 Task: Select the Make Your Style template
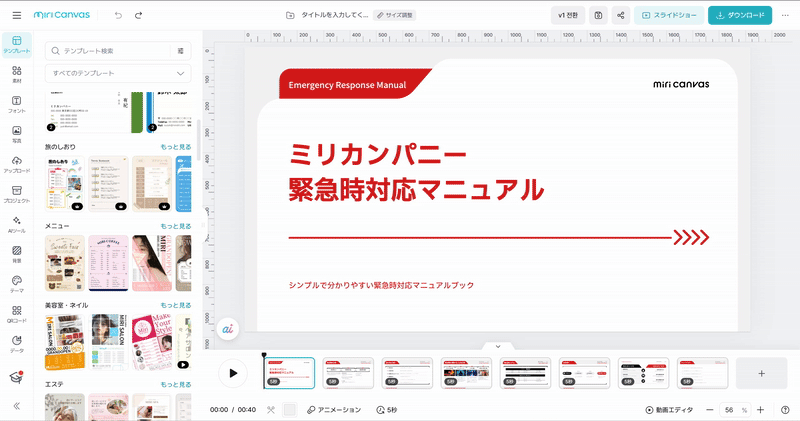152,342
